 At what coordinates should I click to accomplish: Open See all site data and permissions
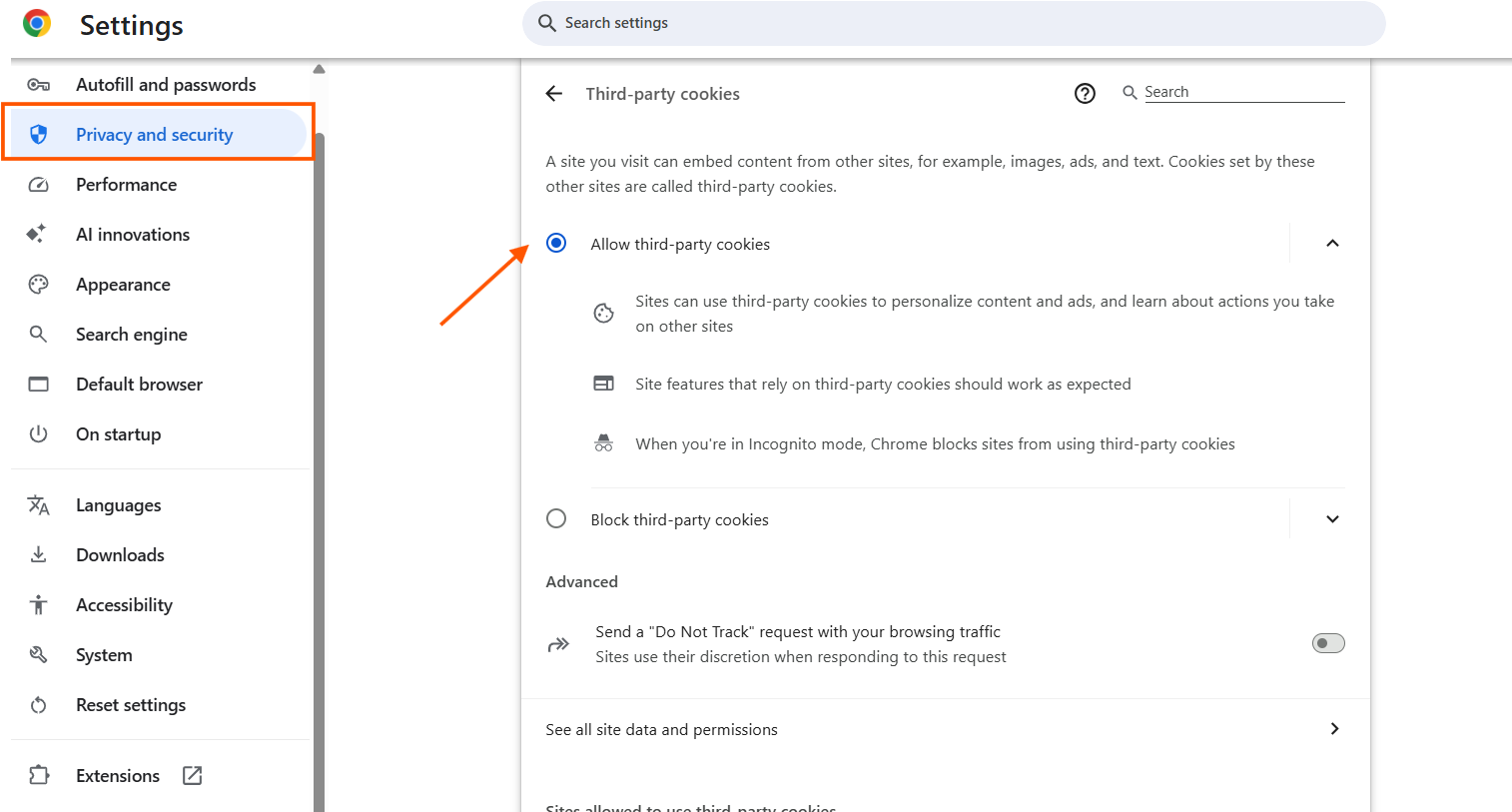tap(945, 730)
